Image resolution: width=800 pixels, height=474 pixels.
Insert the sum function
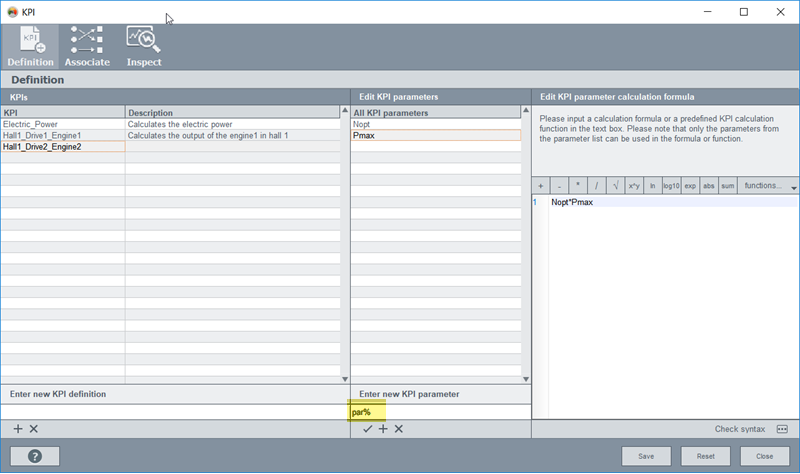click(727, 186)
